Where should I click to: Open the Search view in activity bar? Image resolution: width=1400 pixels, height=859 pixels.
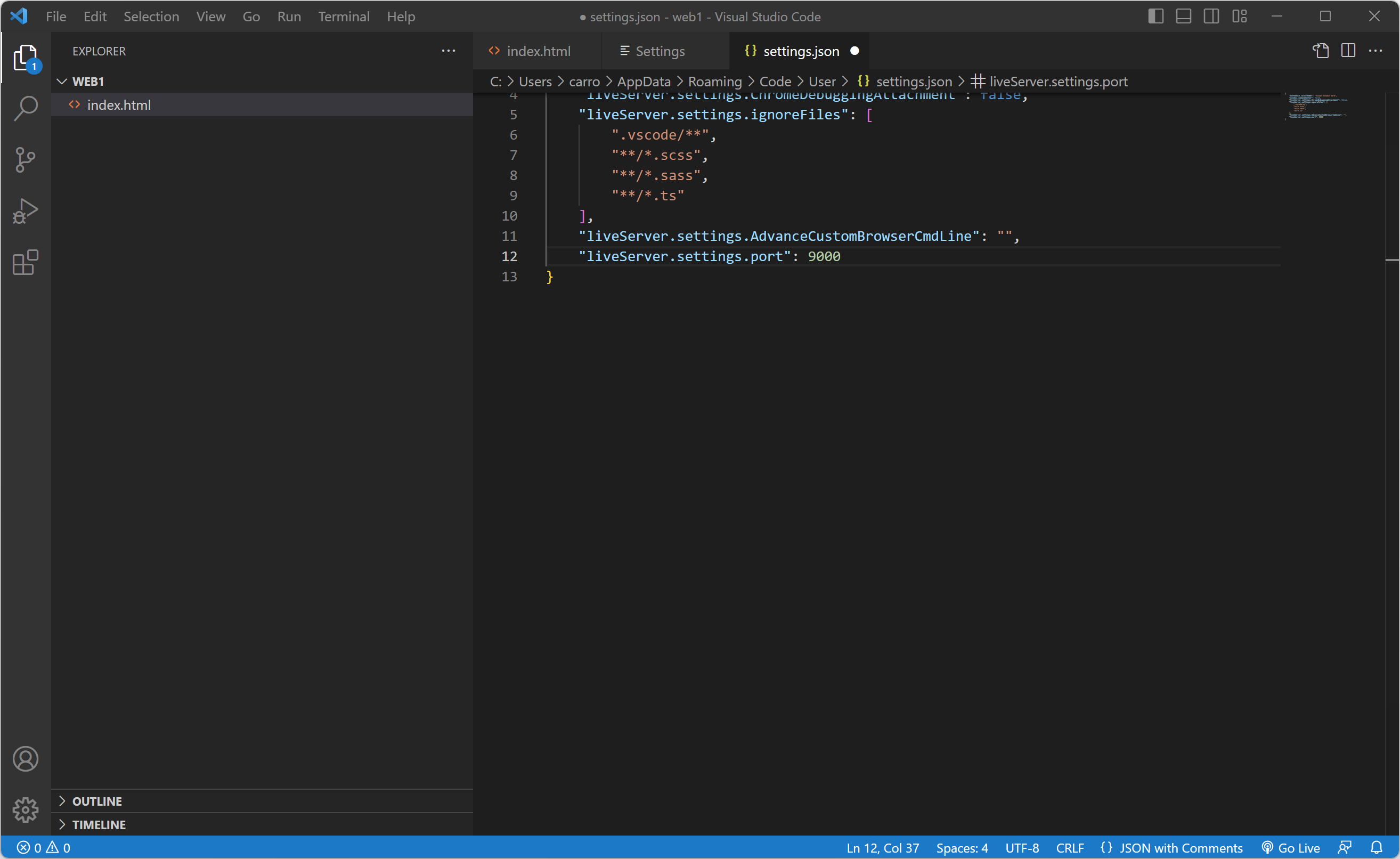click(x=26, y=108)
